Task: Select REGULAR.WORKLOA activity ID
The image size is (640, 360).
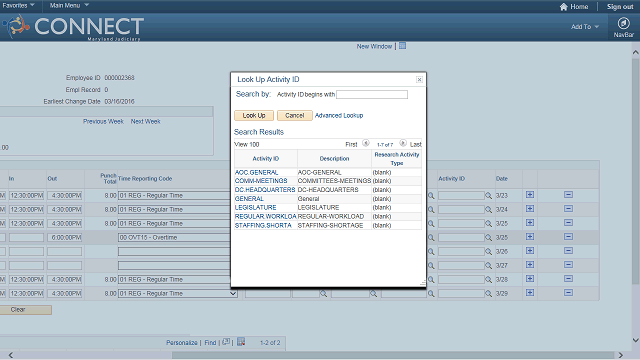Action: (266, 216)
